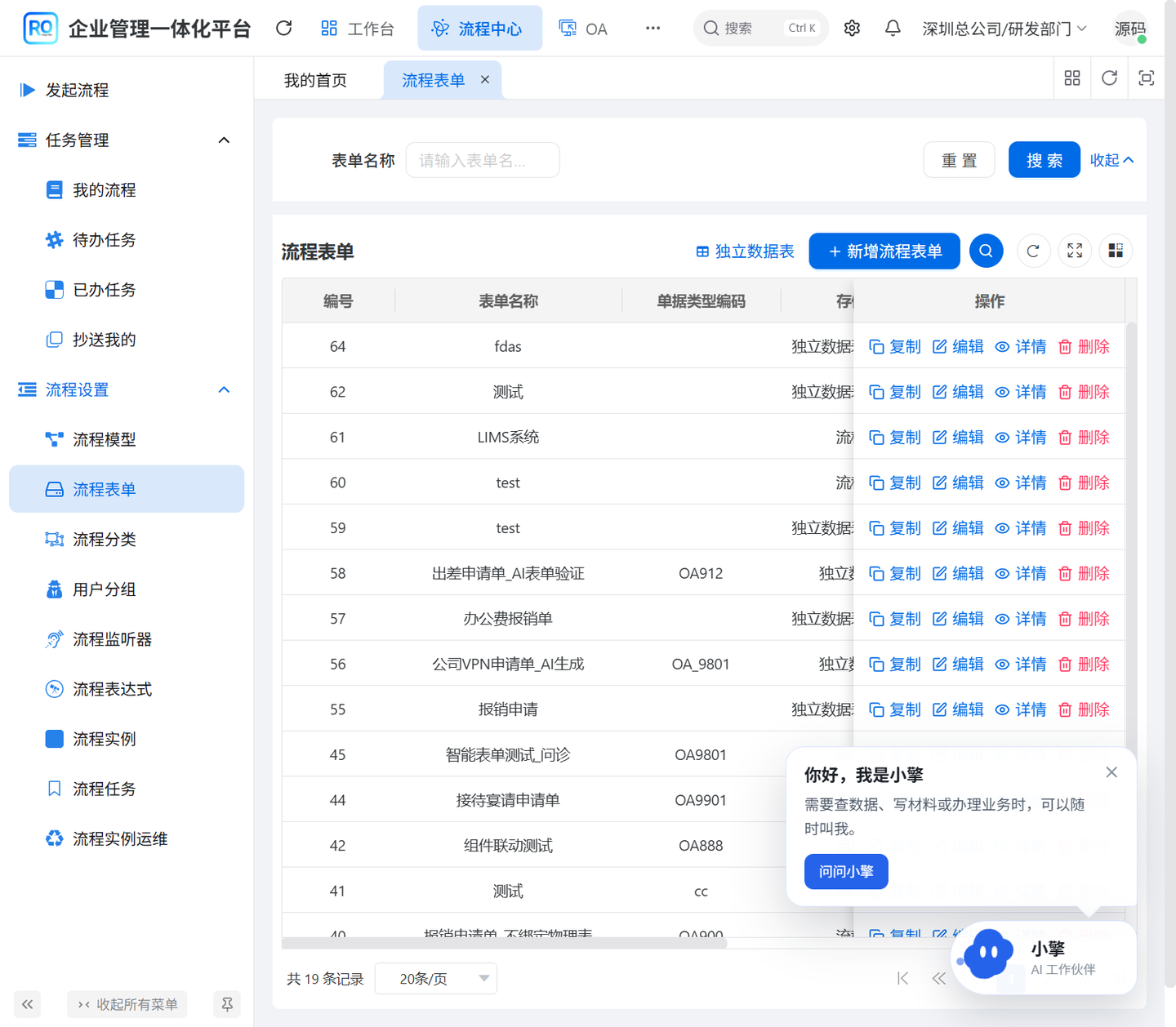Click the round blue search icon
The image size is (1176, 1027).
[986, 251]
